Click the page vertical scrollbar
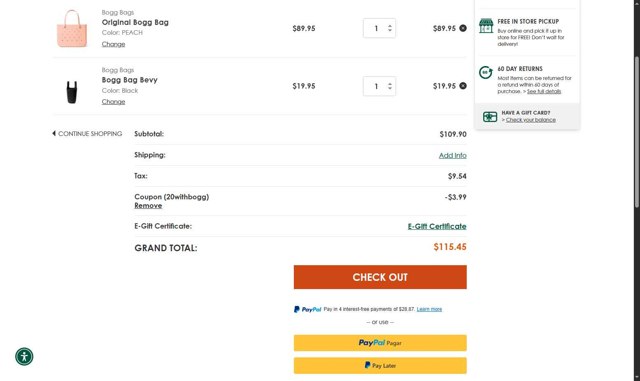 (637, 133)
